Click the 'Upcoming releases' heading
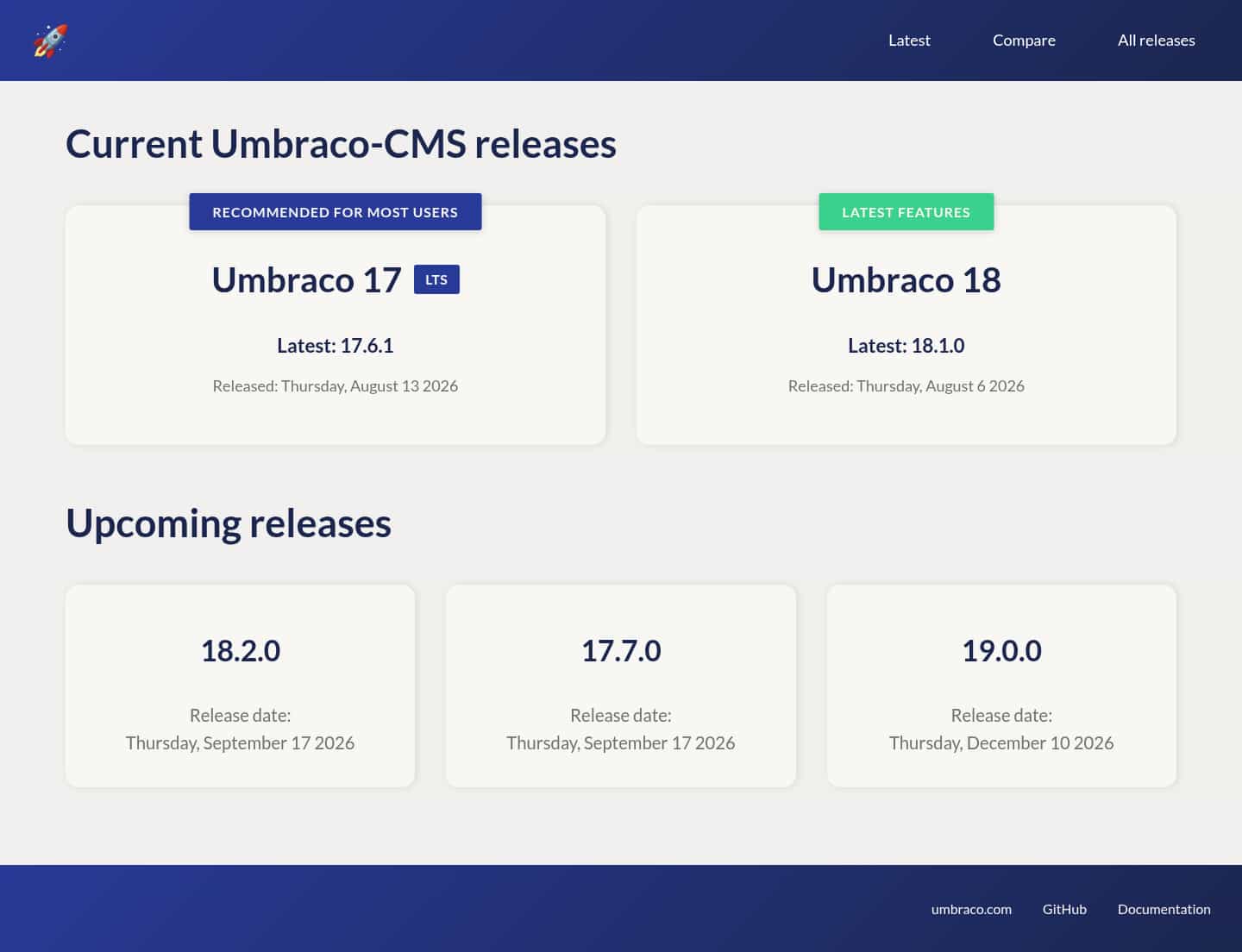Image resolution: width=1242 pixels, height=952 pixels. click(229, 524)
